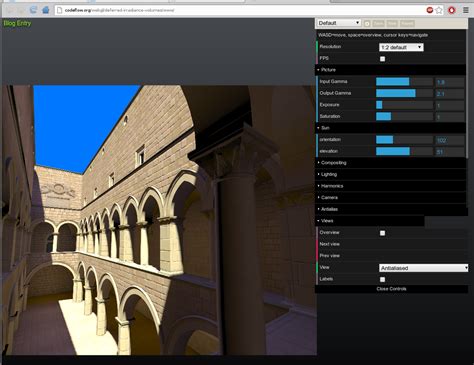Open the gear settings icon beside the preset dropdown
Viewport: 474px width, 365px height.
tap(367, 23)
